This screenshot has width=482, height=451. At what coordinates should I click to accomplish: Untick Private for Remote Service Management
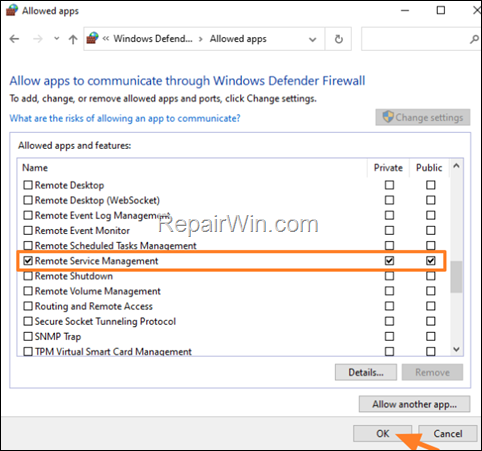pyautogui.click(x=389, y=261)
